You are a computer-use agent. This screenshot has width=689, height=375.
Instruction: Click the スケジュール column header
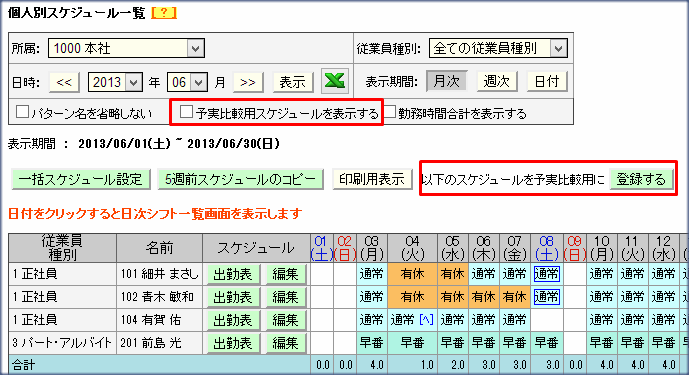[256, 248]
